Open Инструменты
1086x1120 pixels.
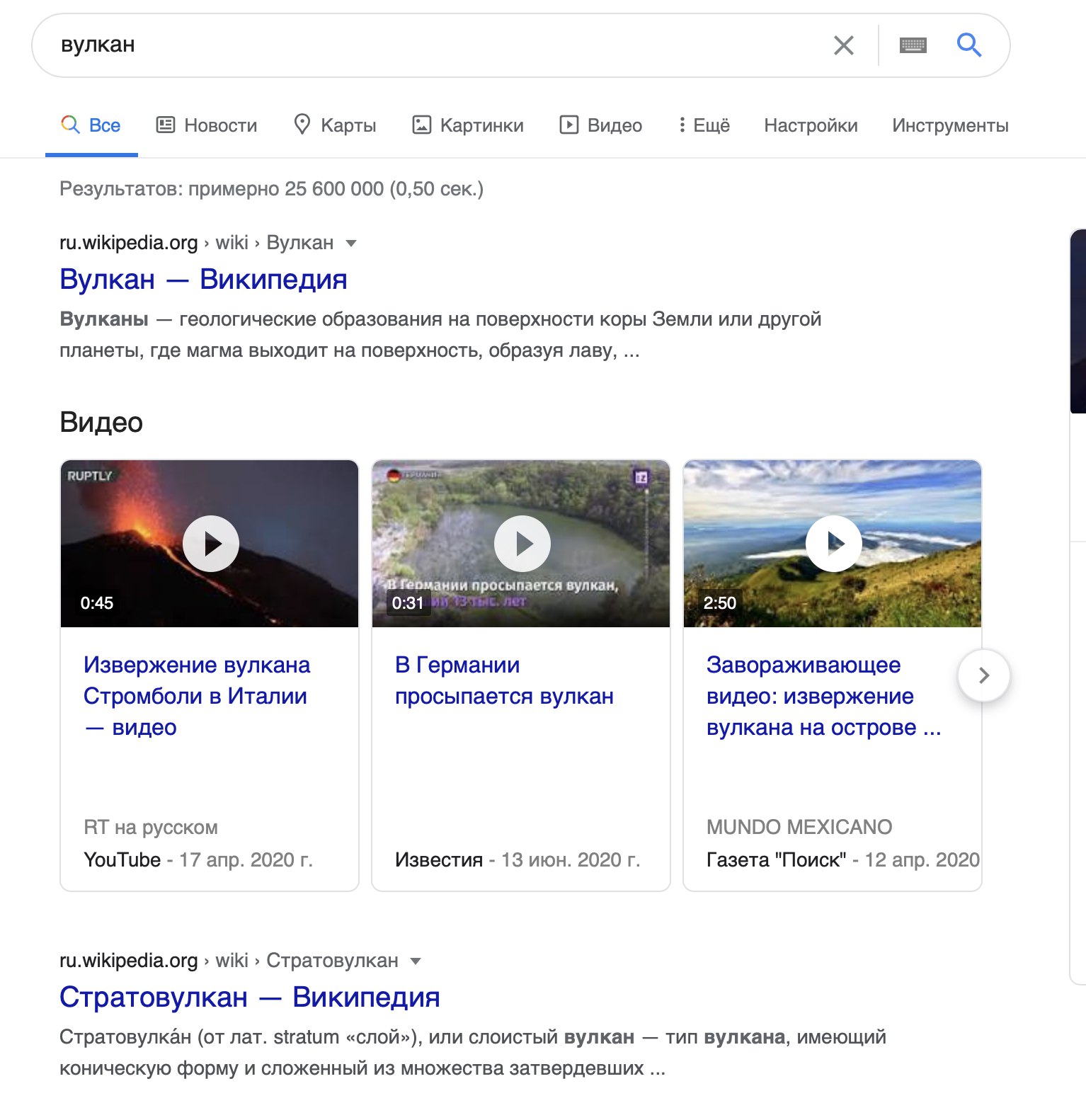pos(950,125)
